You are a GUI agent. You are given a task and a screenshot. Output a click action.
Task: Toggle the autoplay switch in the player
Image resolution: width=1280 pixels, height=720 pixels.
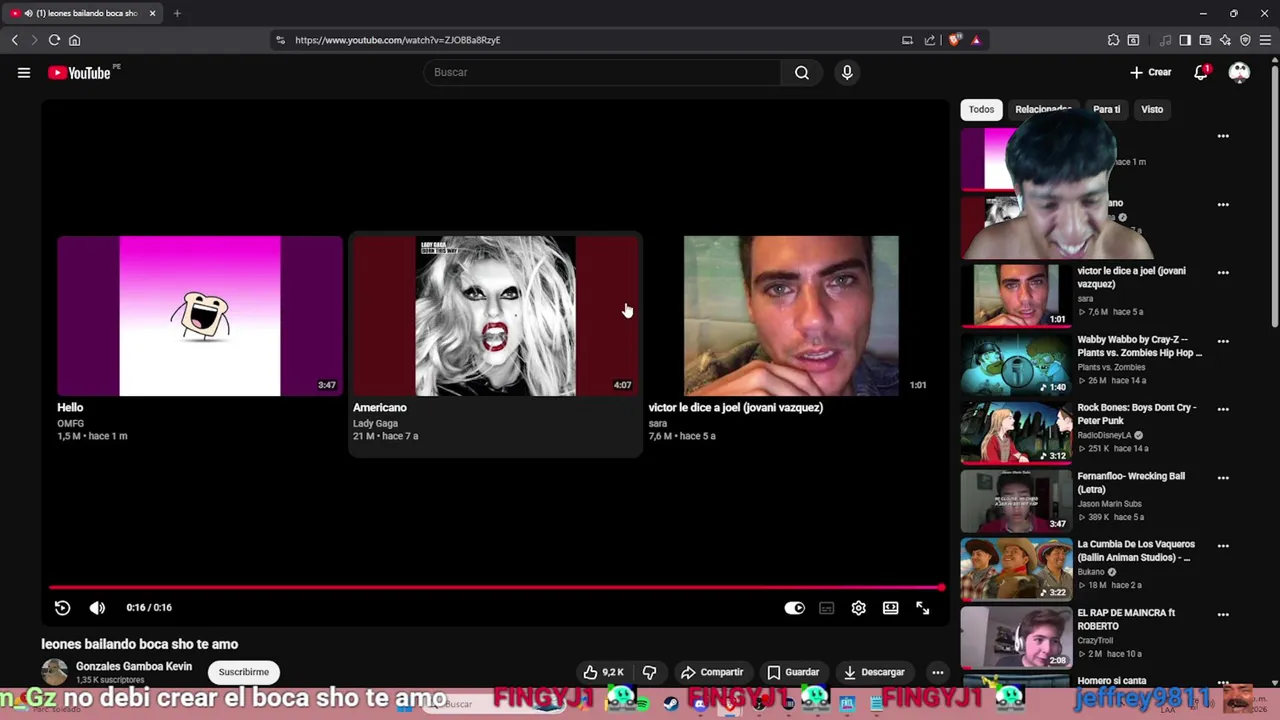click(794, 608)
